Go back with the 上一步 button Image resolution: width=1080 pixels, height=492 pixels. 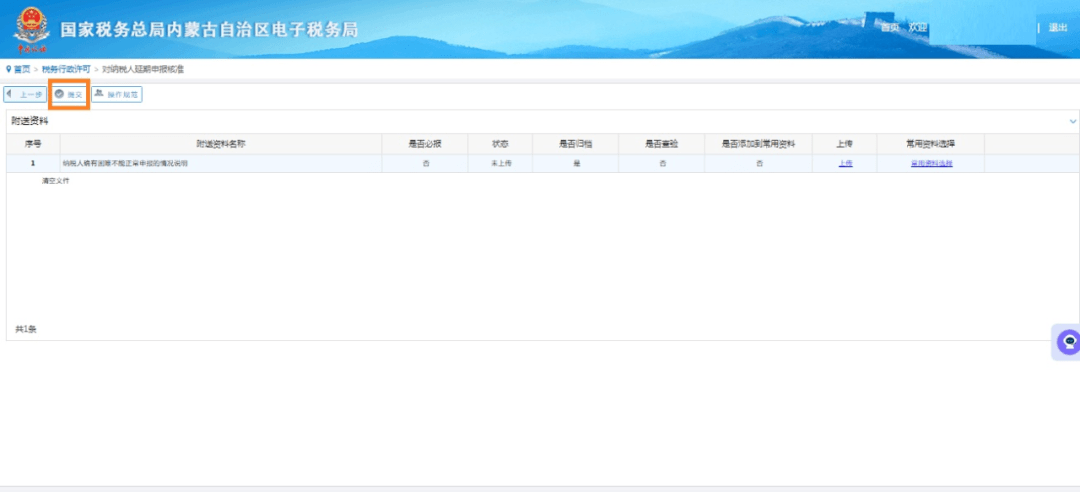pyautogui.click(x=25, y=94)
